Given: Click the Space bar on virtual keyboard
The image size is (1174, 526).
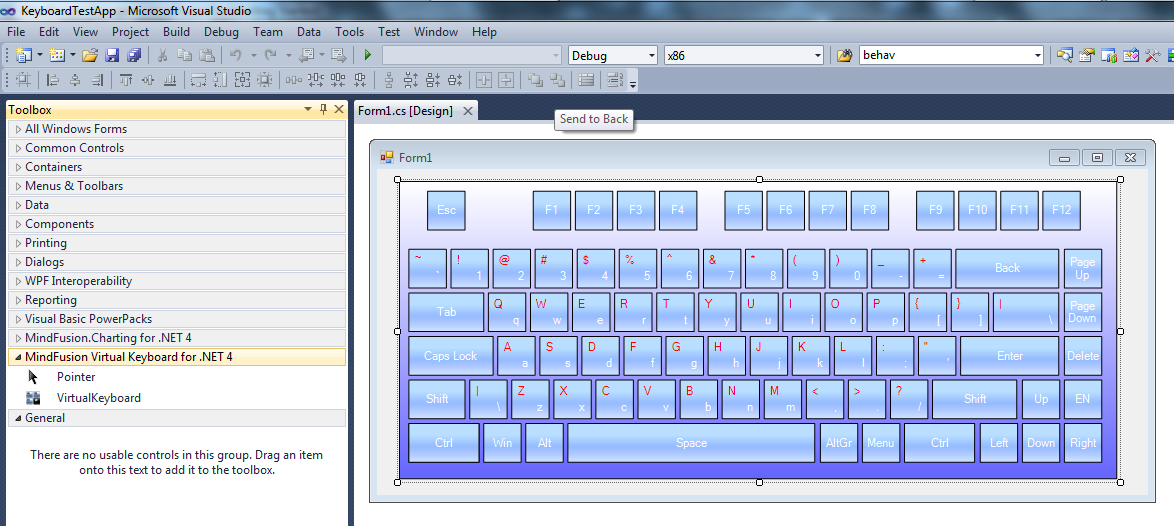Looking at the screenshot, I should coord(691,443).
